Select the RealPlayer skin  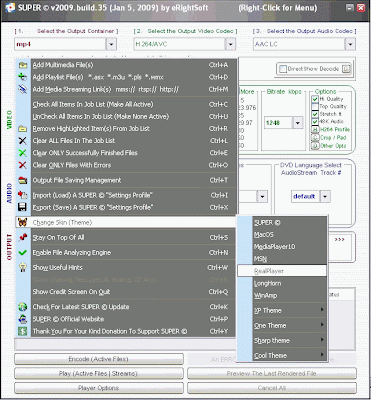pos(282,271)
